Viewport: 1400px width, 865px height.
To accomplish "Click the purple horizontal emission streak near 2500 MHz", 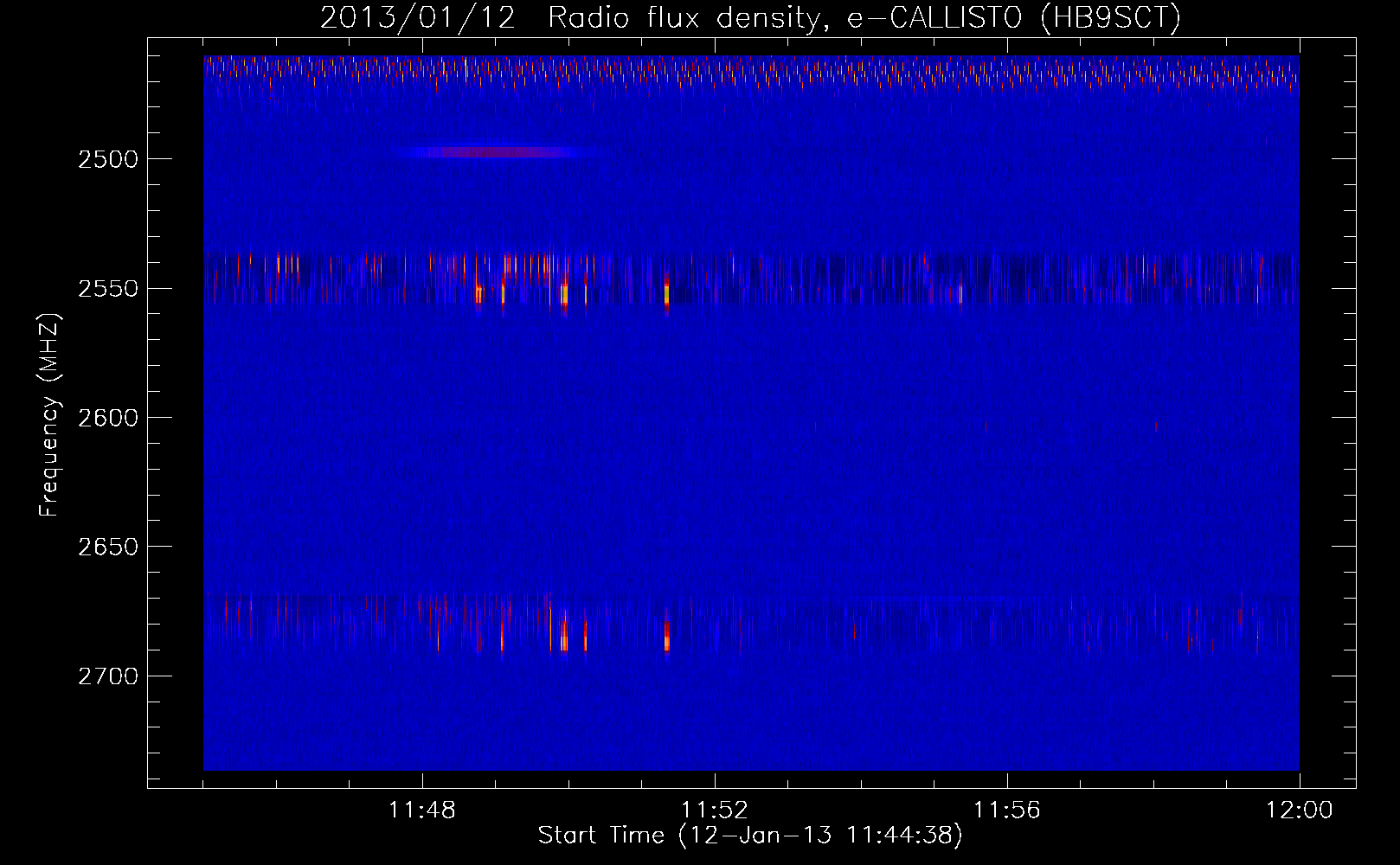I will pos(499,152).
